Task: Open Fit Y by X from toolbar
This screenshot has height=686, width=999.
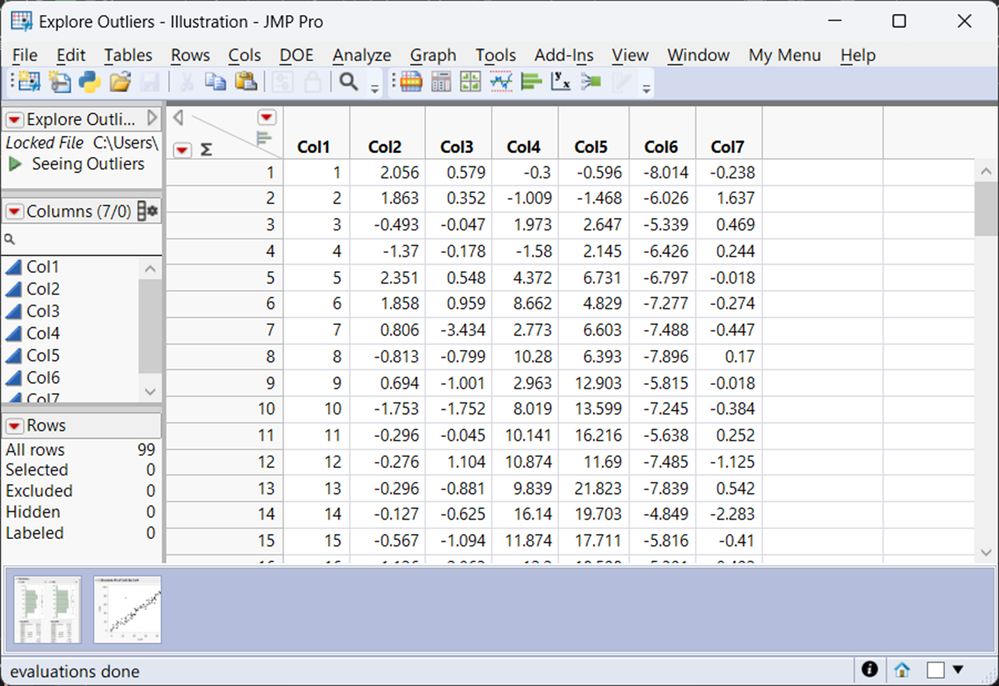Action: click(560, 83)
